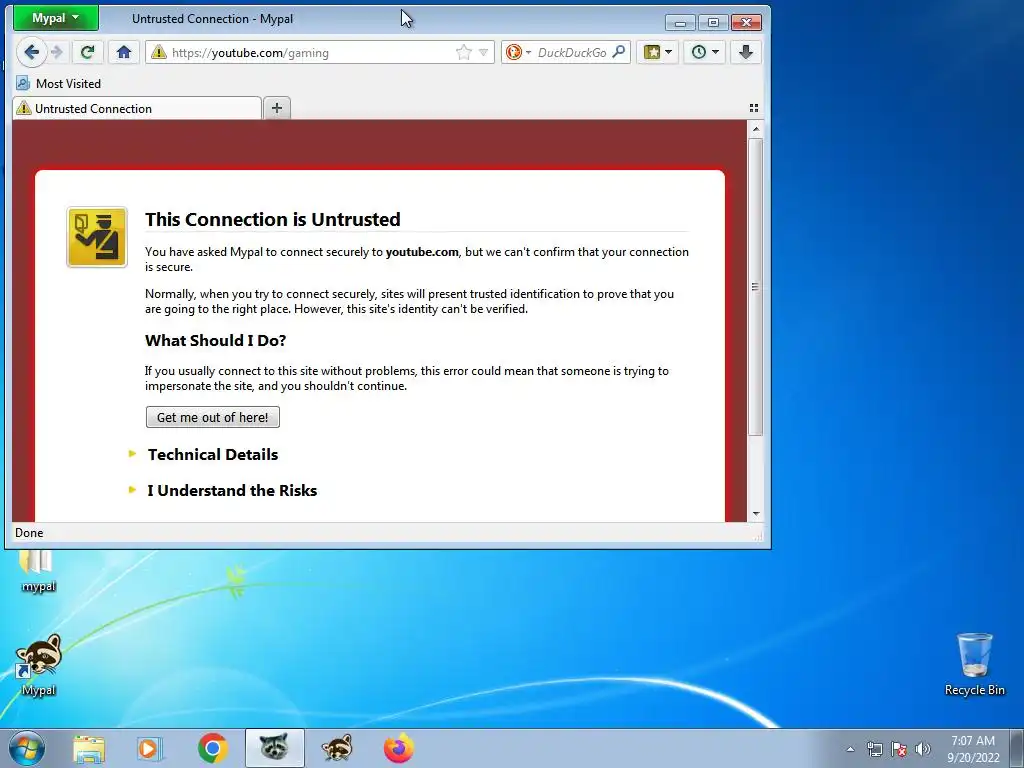This screenshot has height=768, width=1024.
Task: Open Windows Explorer from taskbar
Action: click(89, 748)
